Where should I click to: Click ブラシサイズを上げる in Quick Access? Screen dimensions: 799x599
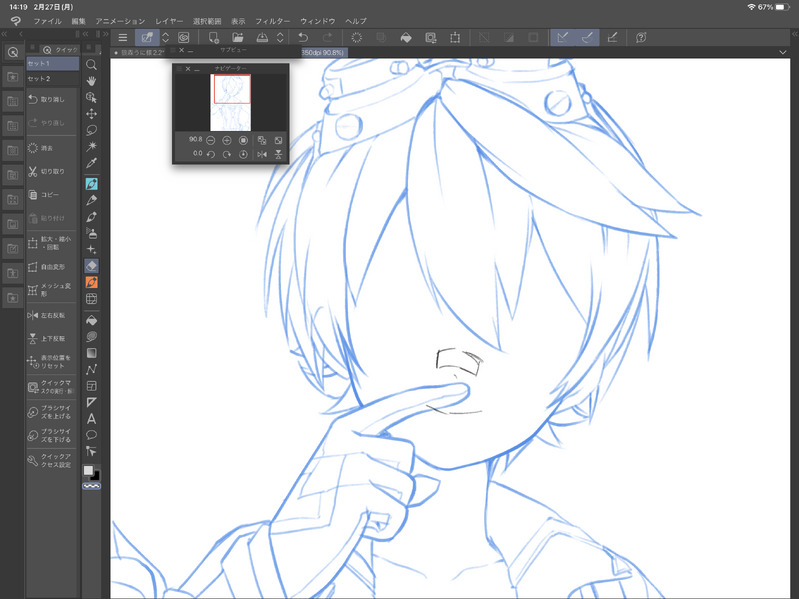(x=49, y=412)
